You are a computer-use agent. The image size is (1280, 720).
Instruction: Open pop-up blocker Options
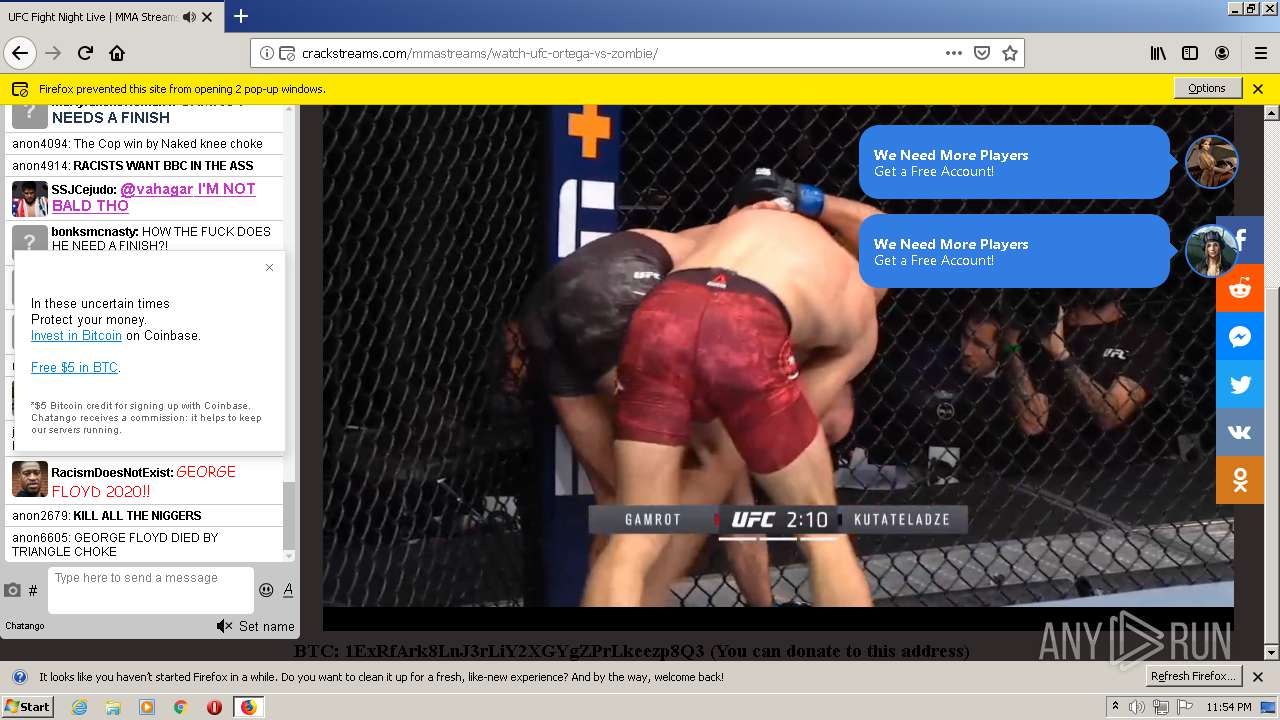tap(1207, 88)
